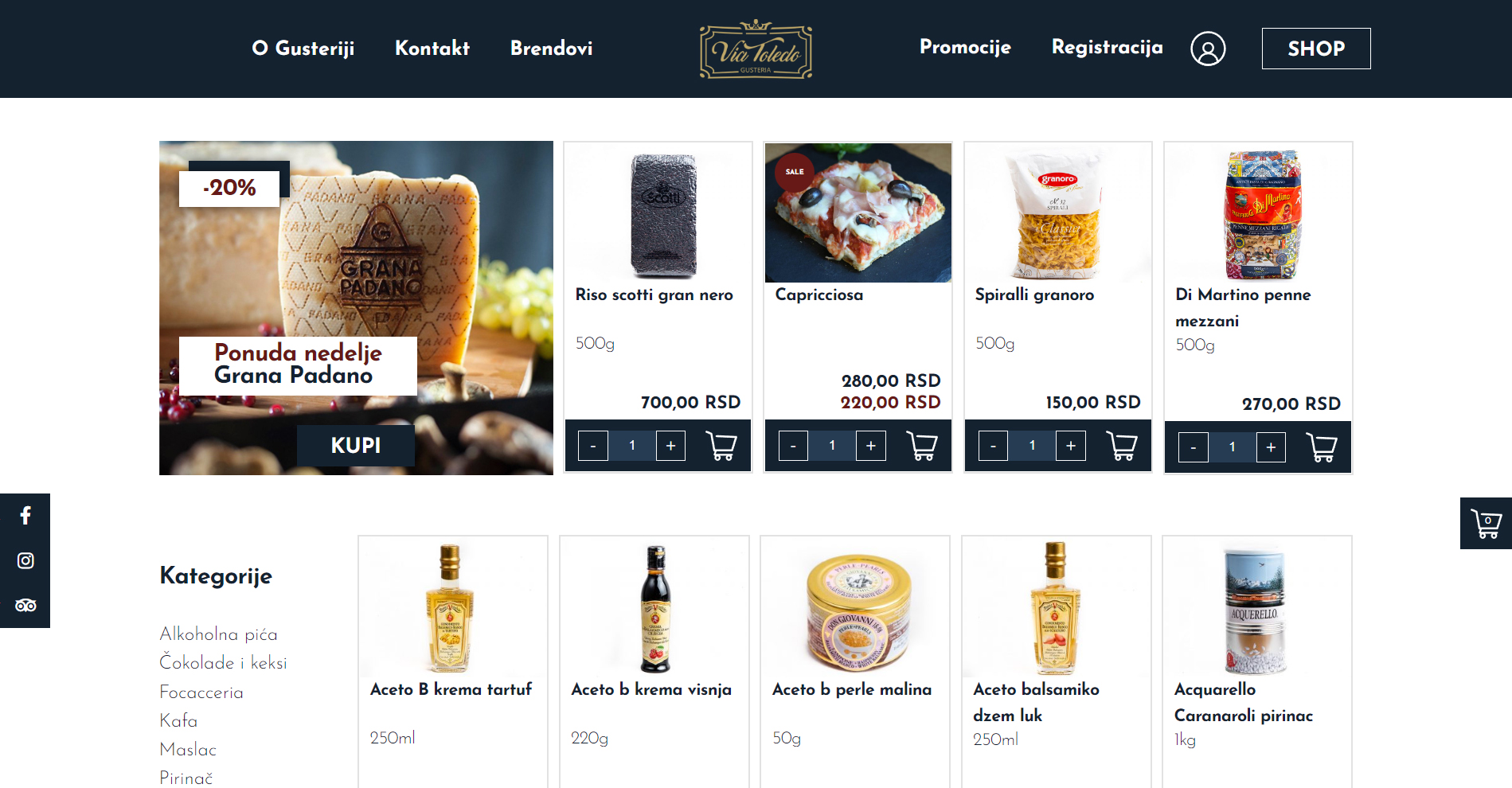Viewport: 1512px width, 788px height.
Task: Select Alkoholna pića category
Action: 218,634
